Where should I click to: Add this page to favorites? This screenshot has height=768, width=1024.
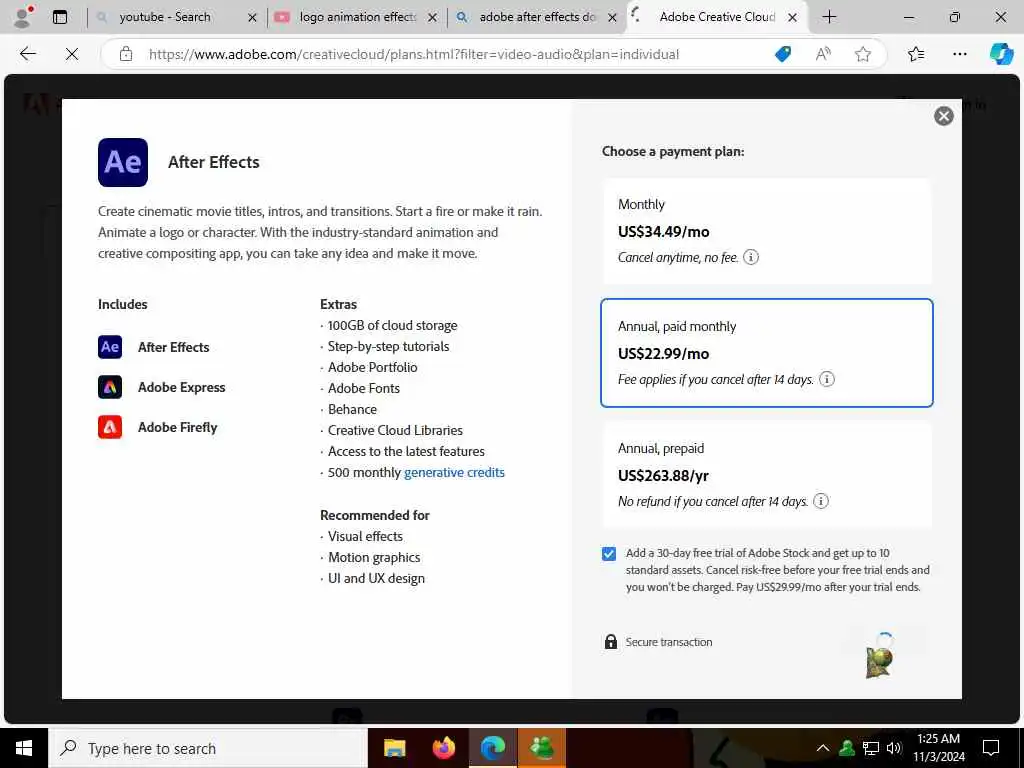click(863, 54)
